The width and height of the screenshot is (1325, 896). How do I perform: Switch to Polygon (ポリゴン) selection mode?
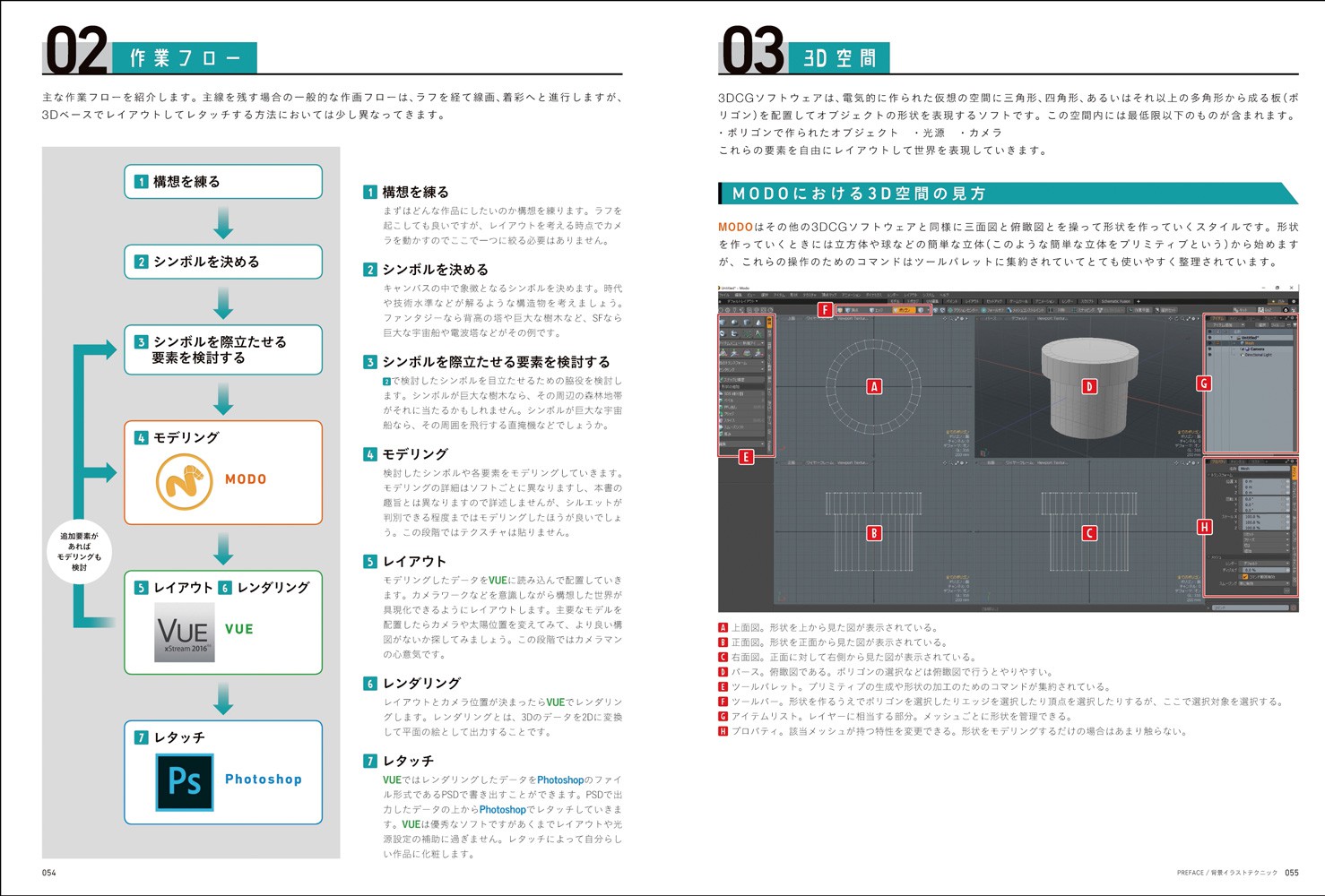[x=905, y=310]
